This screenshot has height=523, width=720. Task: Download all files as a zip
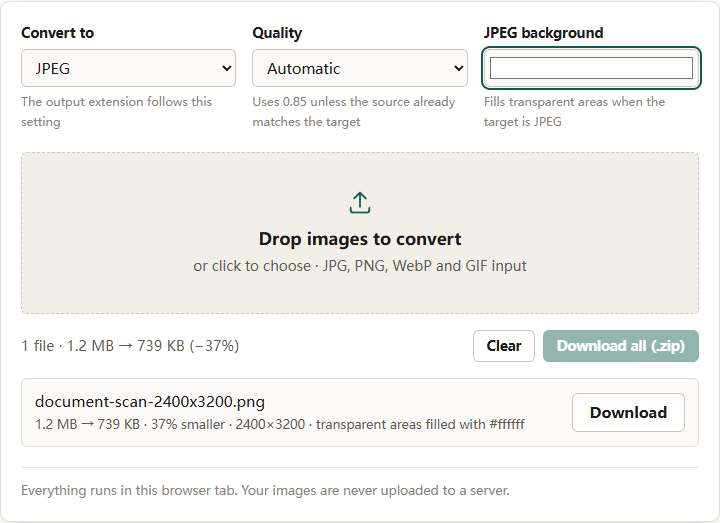coord(621,346)
